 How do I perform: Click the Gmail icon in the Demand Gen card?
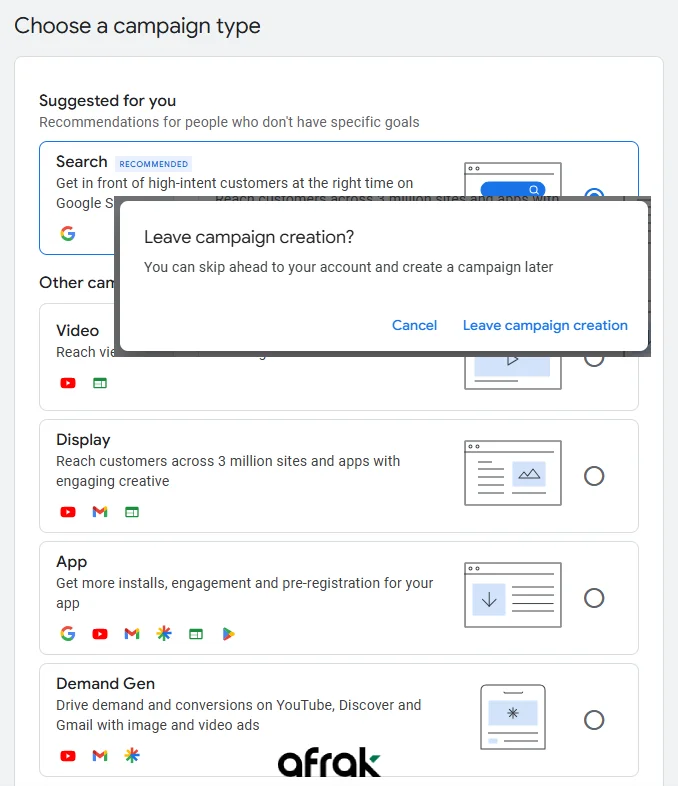pos(100,756)
